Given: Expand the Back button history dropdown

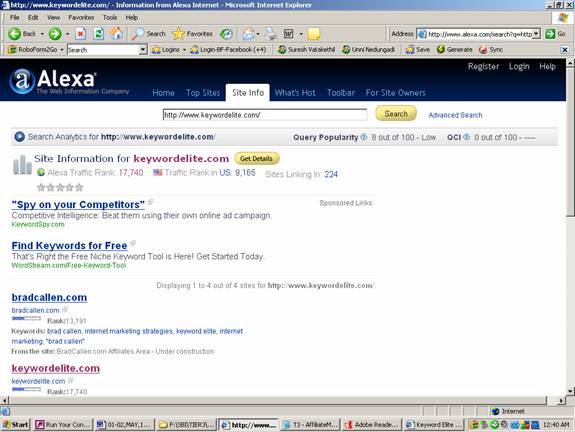Looking at the screenshot, I should point(42,34).
